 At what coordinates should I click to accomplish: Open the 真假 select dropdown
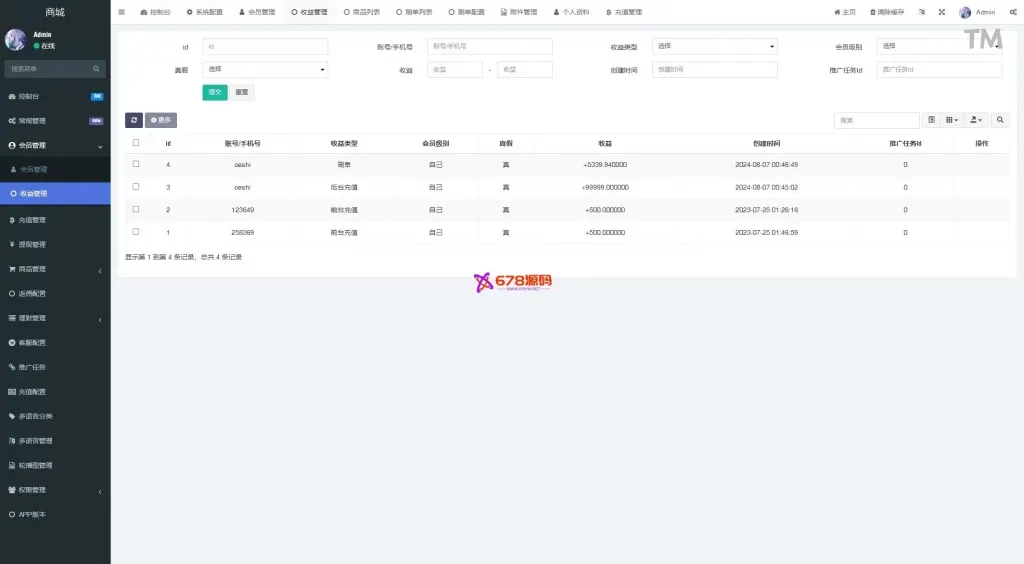[x=265, y=69]
